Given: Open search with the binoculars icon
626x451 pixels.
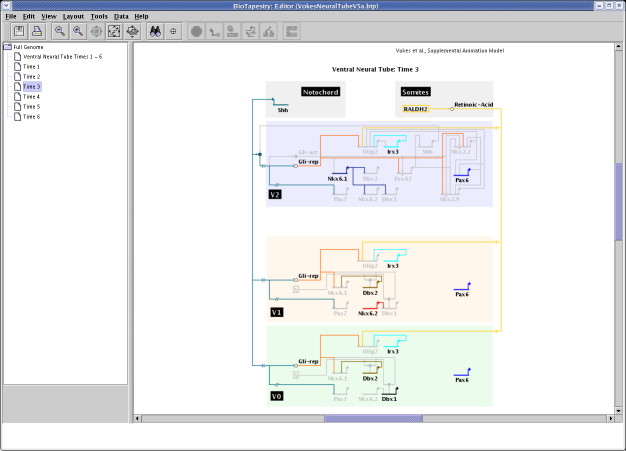Looking at the screenshot, I should [156, 31].
